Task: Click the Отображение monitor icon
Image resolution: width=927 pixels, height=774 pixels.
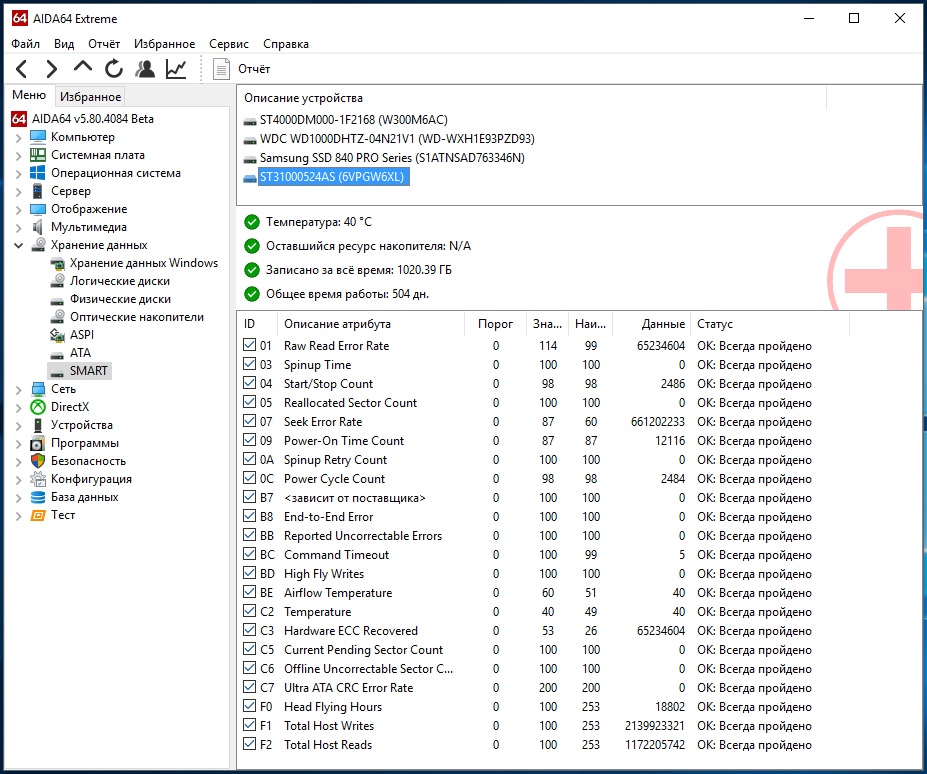Action: point(38,209)
